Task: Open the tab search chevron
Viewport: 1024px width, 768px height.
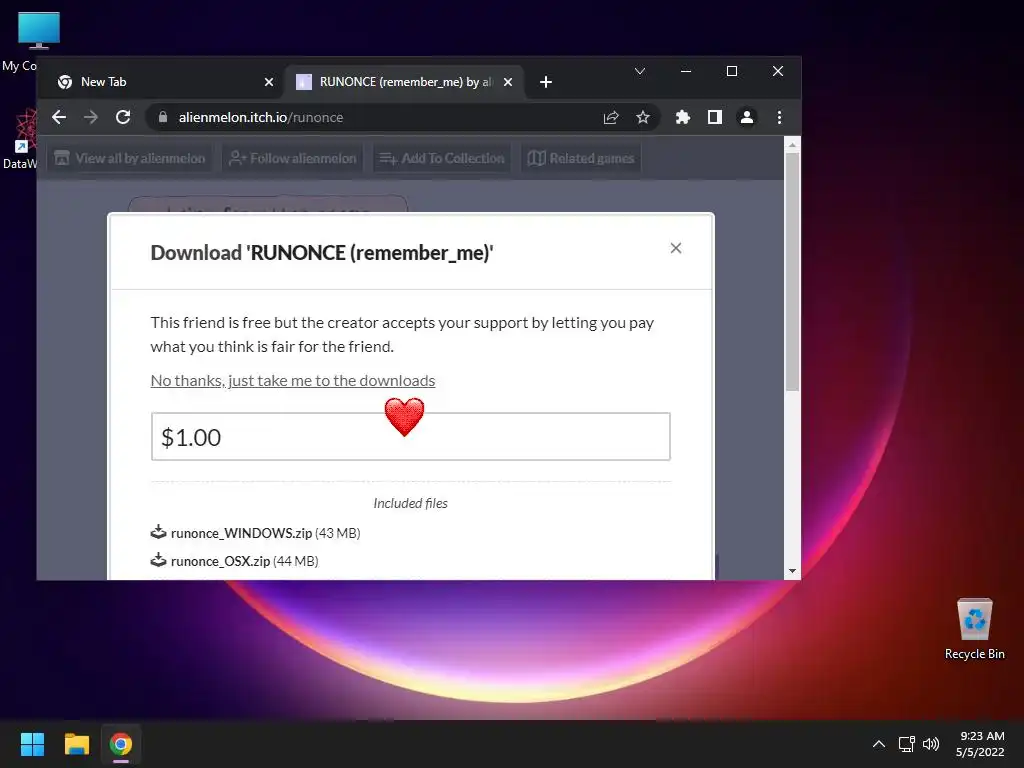Action: [640, 71]
